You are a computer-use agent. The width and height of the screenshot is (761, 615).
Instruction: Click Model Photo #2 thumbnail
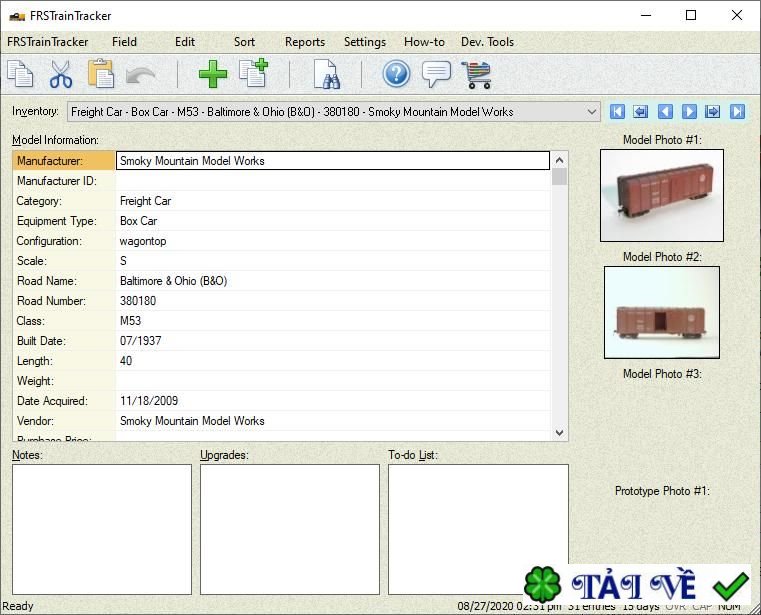(661, 312)
